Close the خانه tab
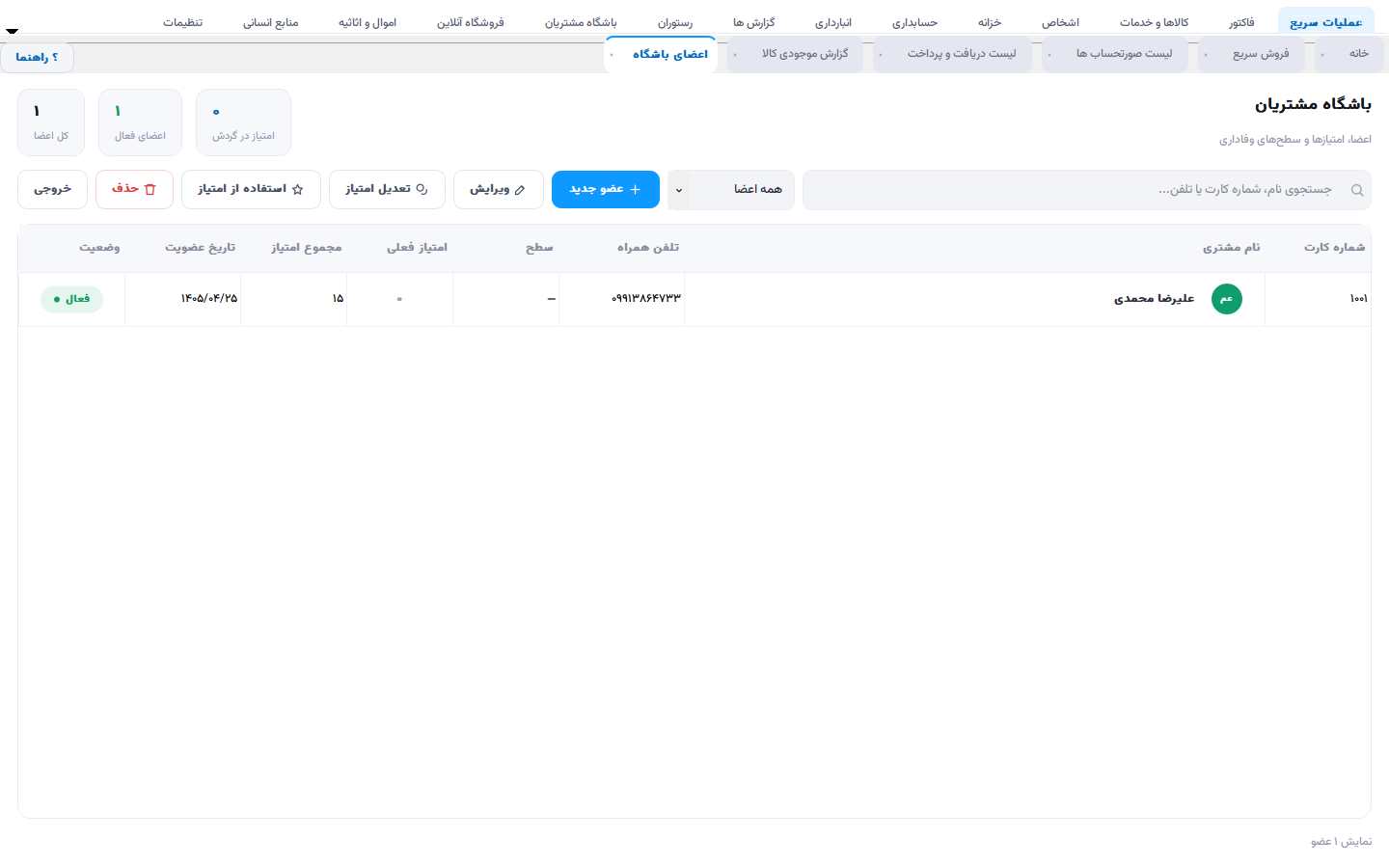1389x868 pixels. click(x=1322, y=55)
